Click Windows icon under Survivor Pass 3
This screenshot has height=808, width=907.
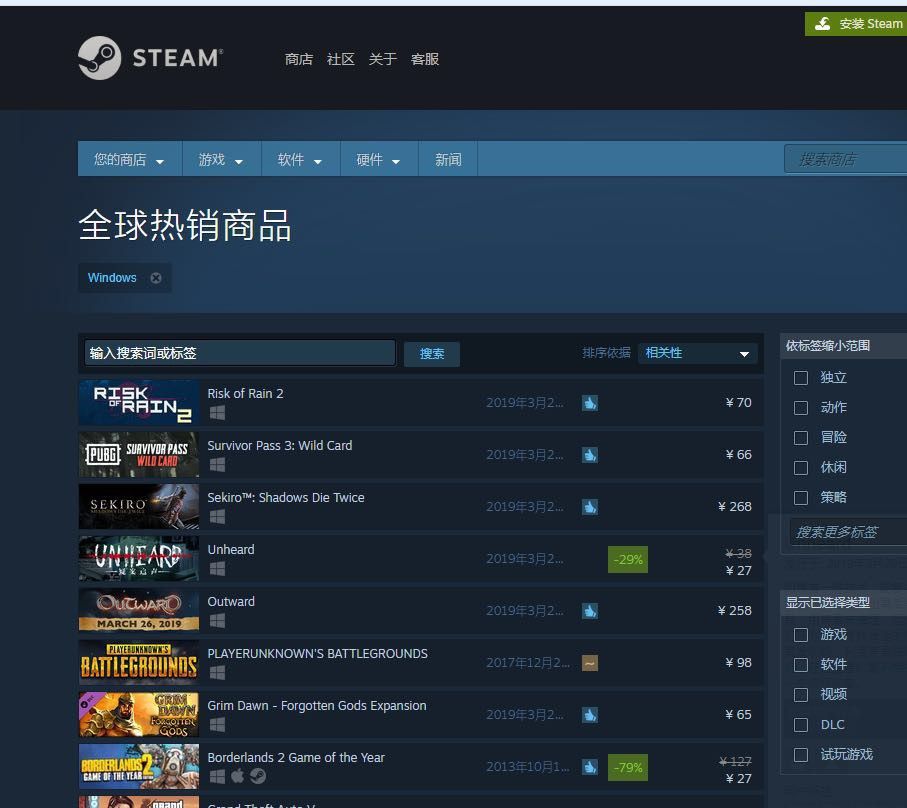217,464
